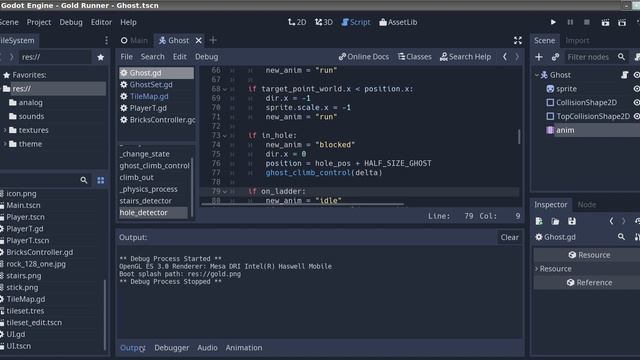Viewport: 640px width, 360px height.
Task: Open Search Help
Action: pyautogui.click(x=465, y=57)
